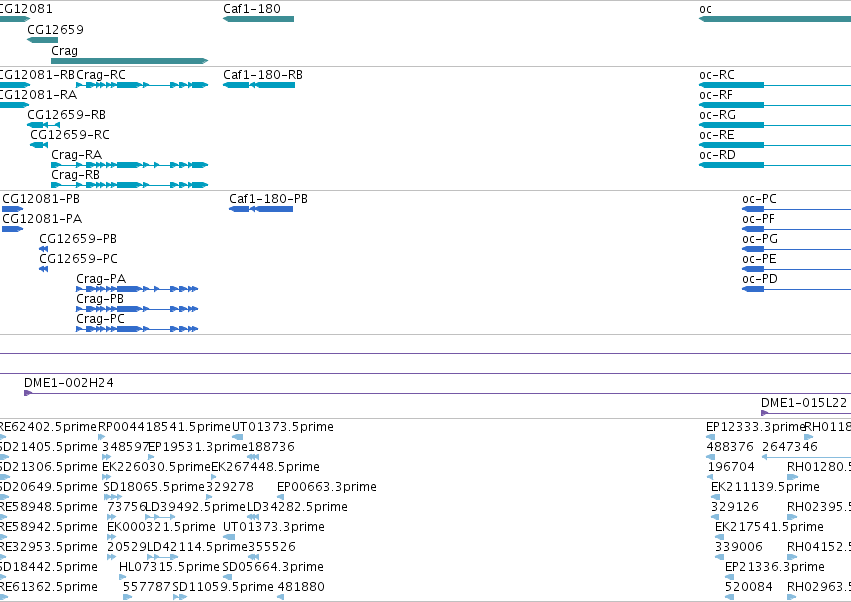This screenshot has height=602, width=851.
Task: Click EST HL07315.5prime label
Action: [169, 567]
